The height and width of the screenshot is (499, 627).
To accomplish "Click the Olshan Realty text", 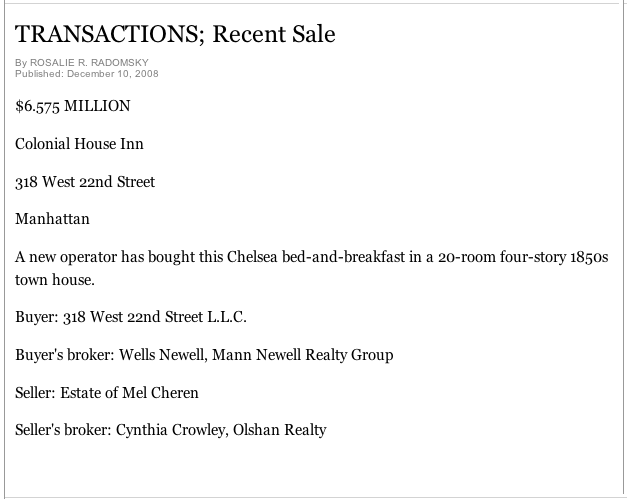I will click(x=280, y=430).
